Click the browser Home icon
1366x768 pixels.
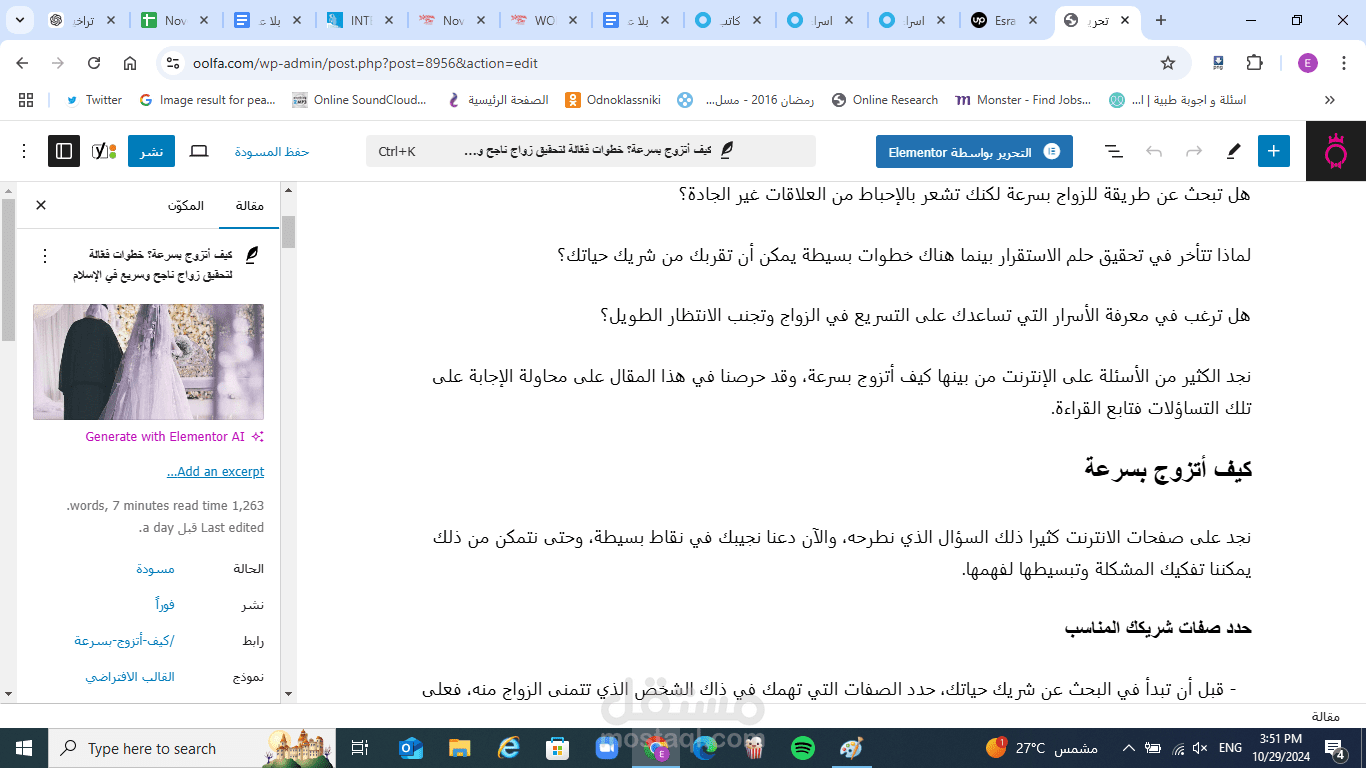tap(130, 63)
